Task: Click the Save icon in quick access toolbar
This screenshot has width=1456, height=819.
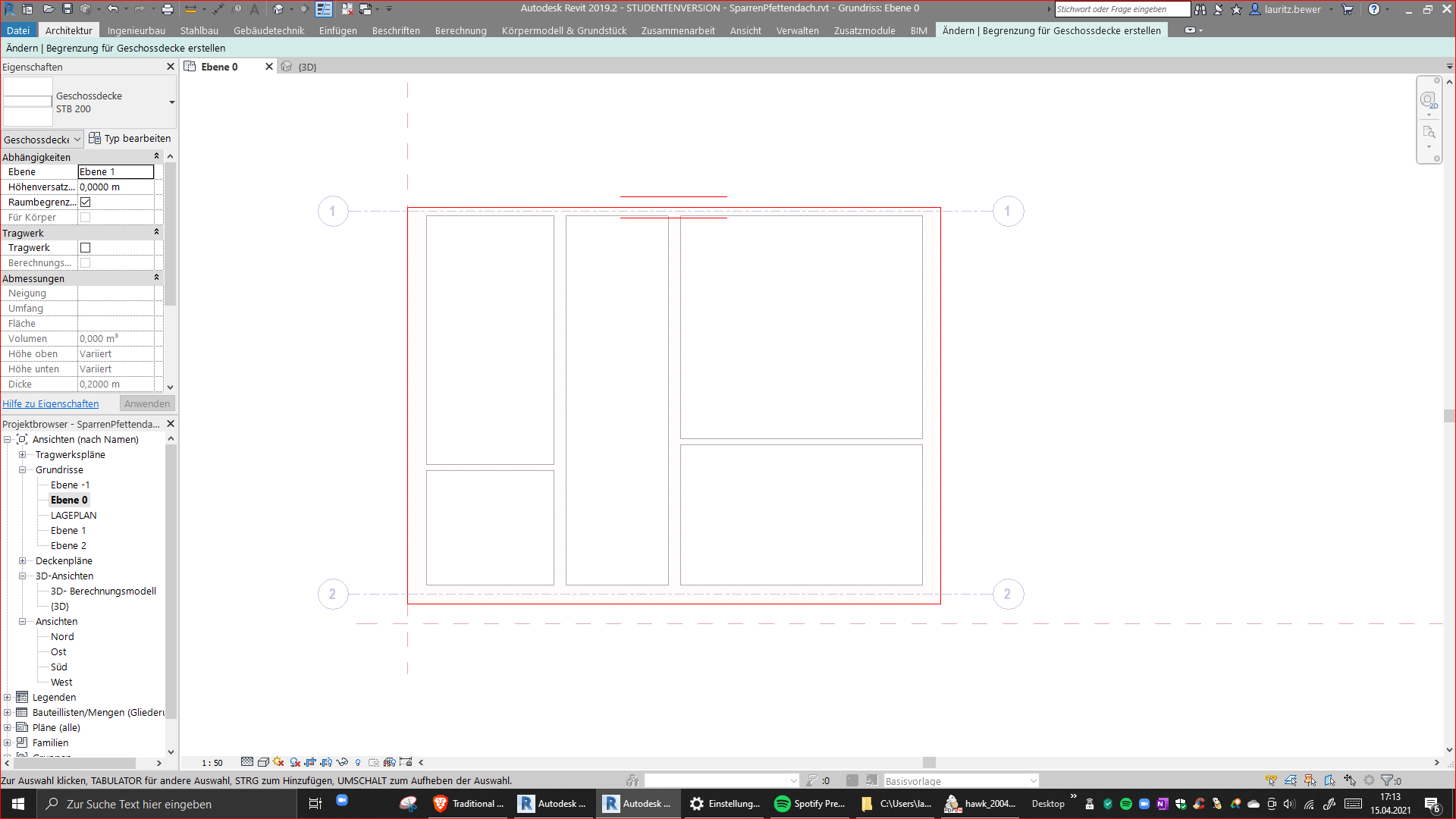Action: coord(67,9)
